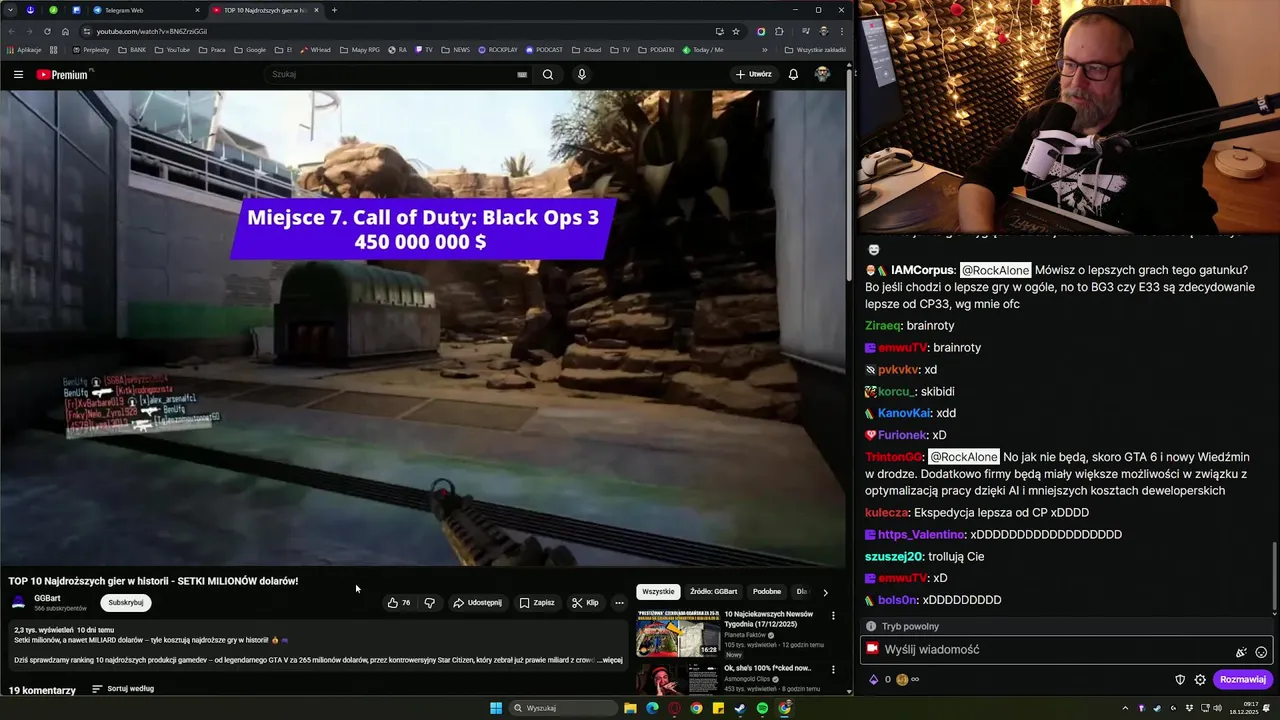1280x720 pixels.
Task: Open Windows Start menu
Action: (x=496, y=708)
